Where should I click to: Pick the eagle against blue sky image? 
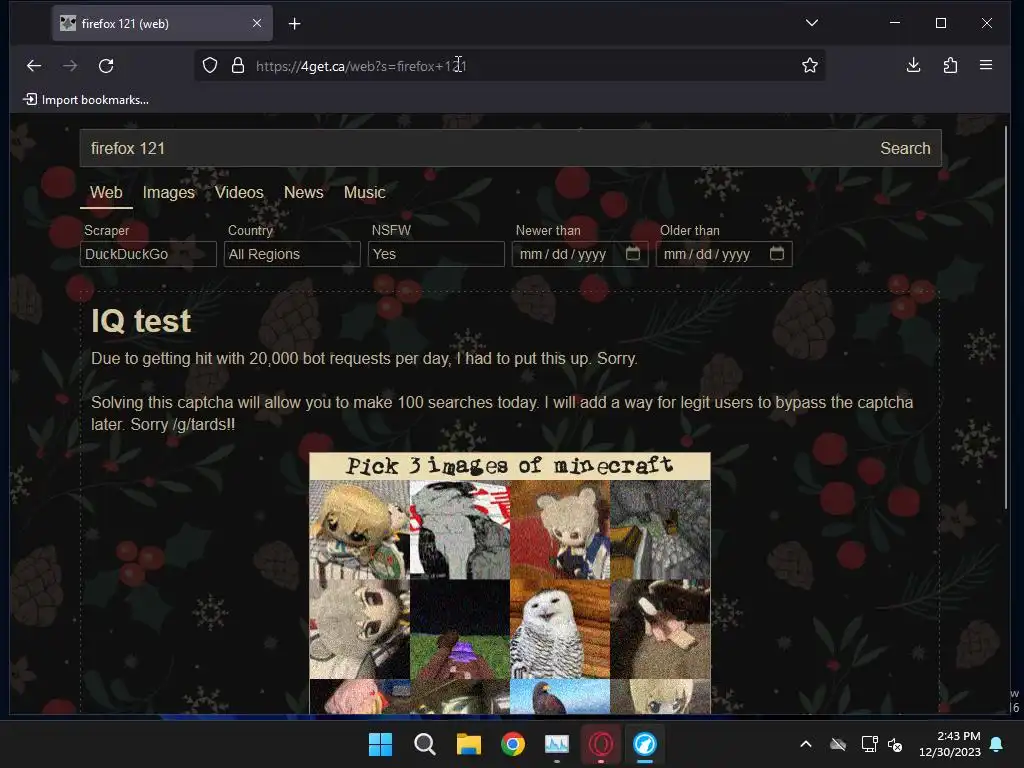click(560, 696)
